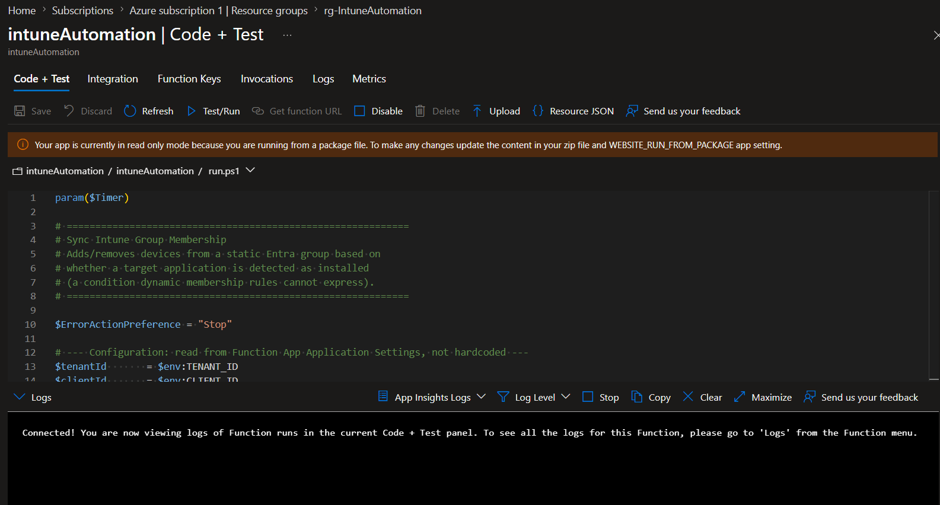Click the Resource JSON button label

(582, 111)
